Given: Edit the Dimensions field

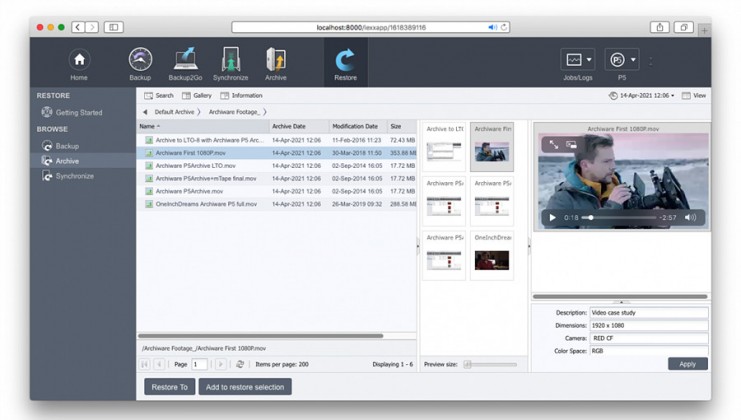Looking at the screenshot, I should pos(649,326).
